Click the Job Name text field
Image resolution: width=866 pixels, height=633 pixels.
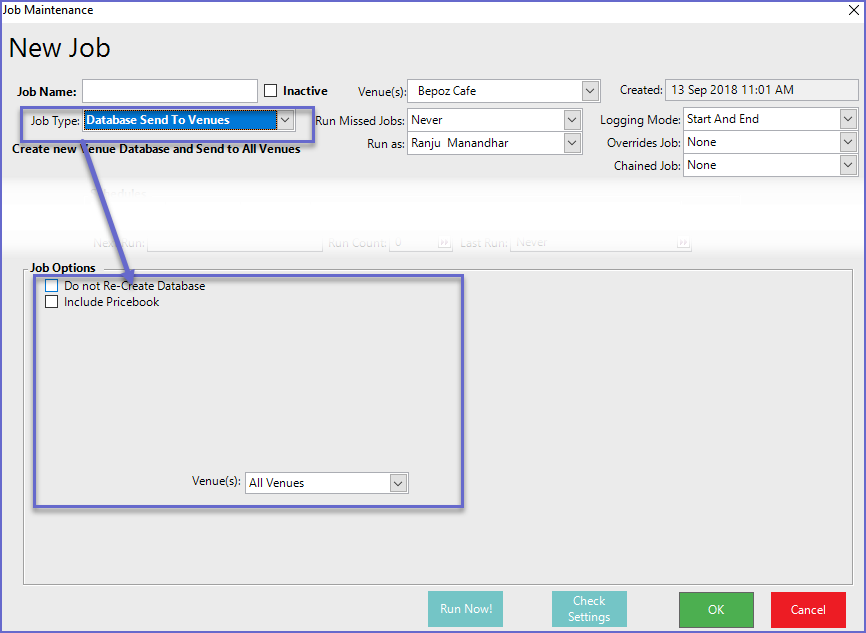[x=170, y=91]
